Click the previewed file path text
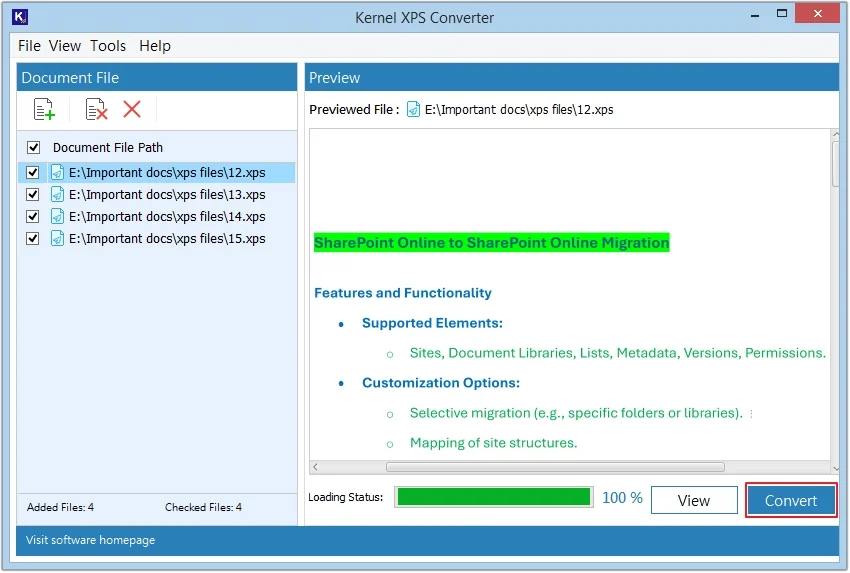Viewport: 850px width, 573px height. tap(519, 110)
